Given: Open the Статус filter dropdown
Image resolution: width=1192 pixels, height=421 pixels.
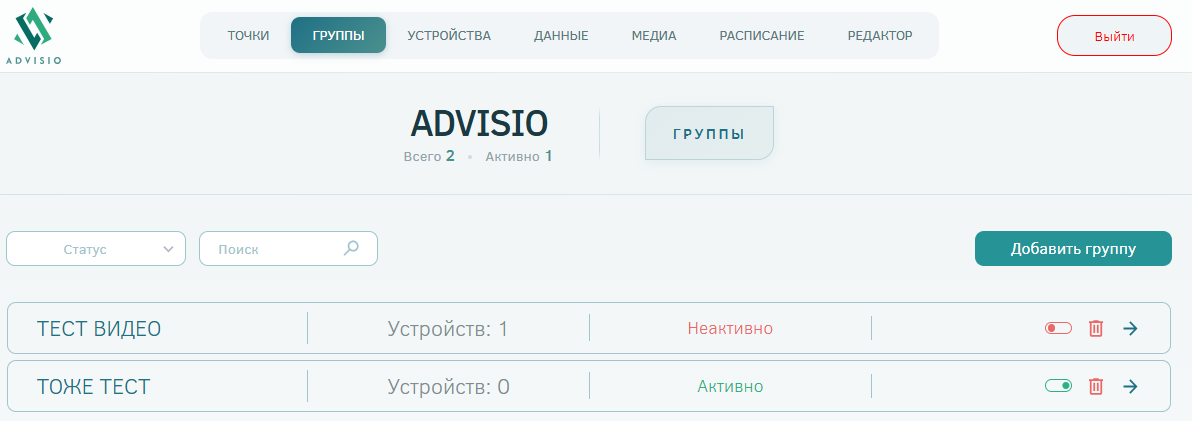Looking at the screenshot, I should tap(96, 248).
